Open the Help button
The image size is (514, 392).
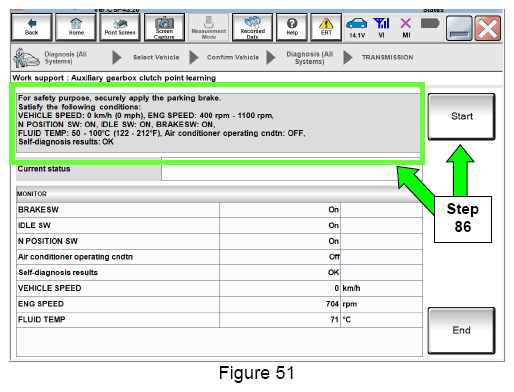pos(292,27)
